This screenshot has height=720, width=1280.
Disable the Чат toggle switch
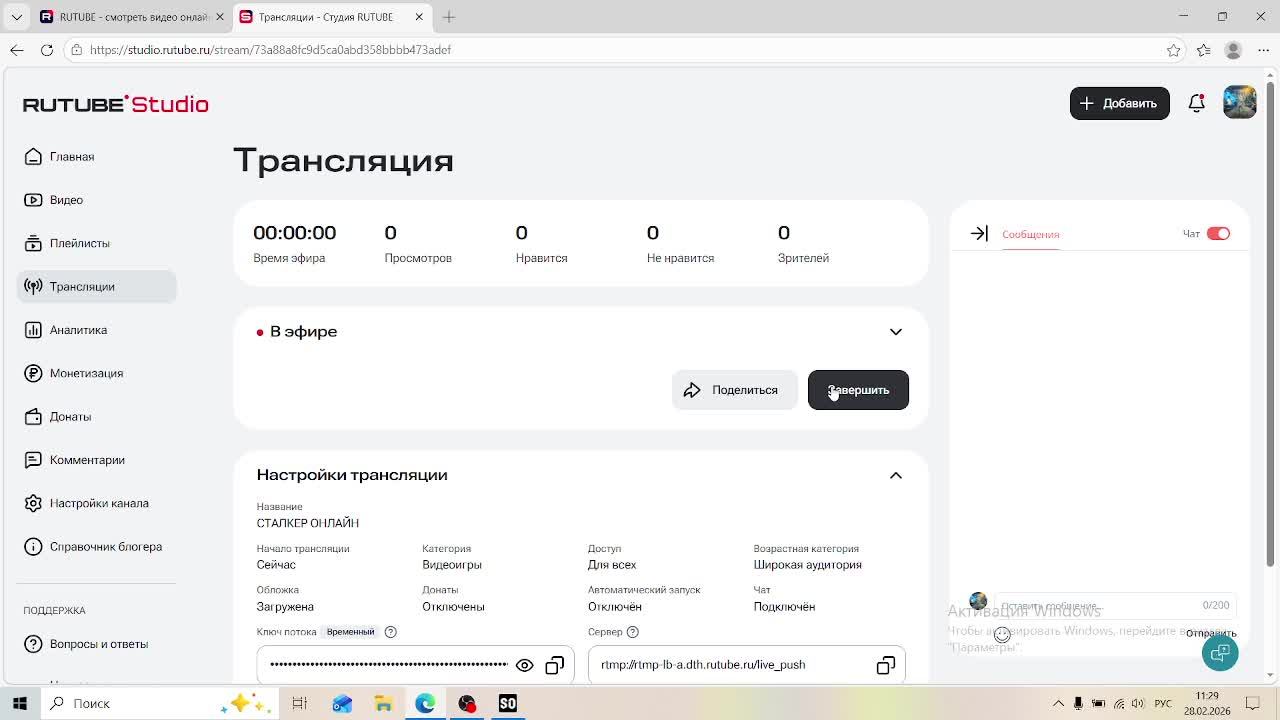click(x=1218, y=233)
